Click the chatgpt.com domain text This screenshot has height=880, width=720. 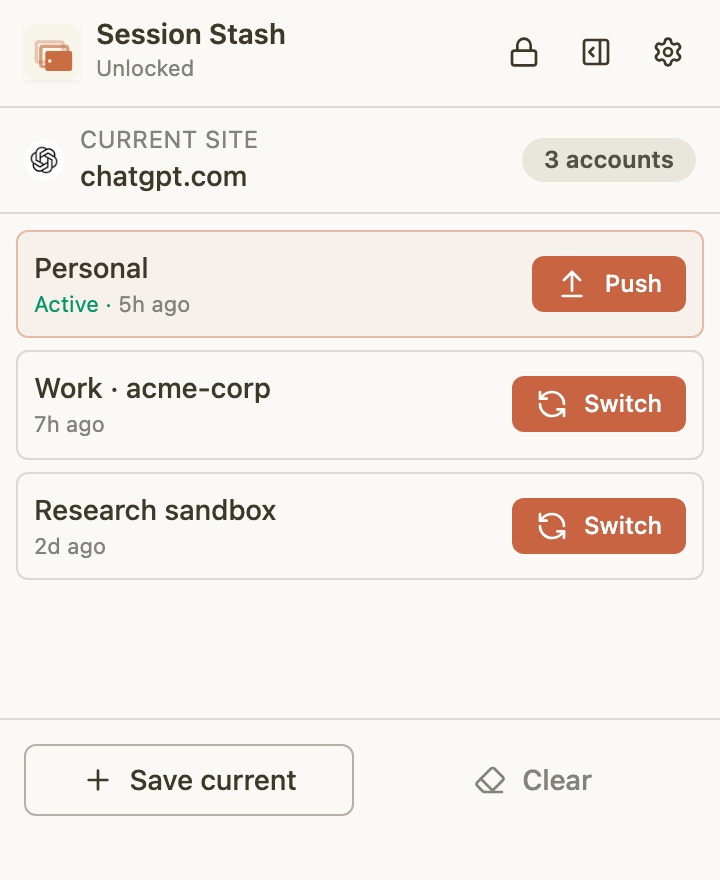click(x=163, y=177)
